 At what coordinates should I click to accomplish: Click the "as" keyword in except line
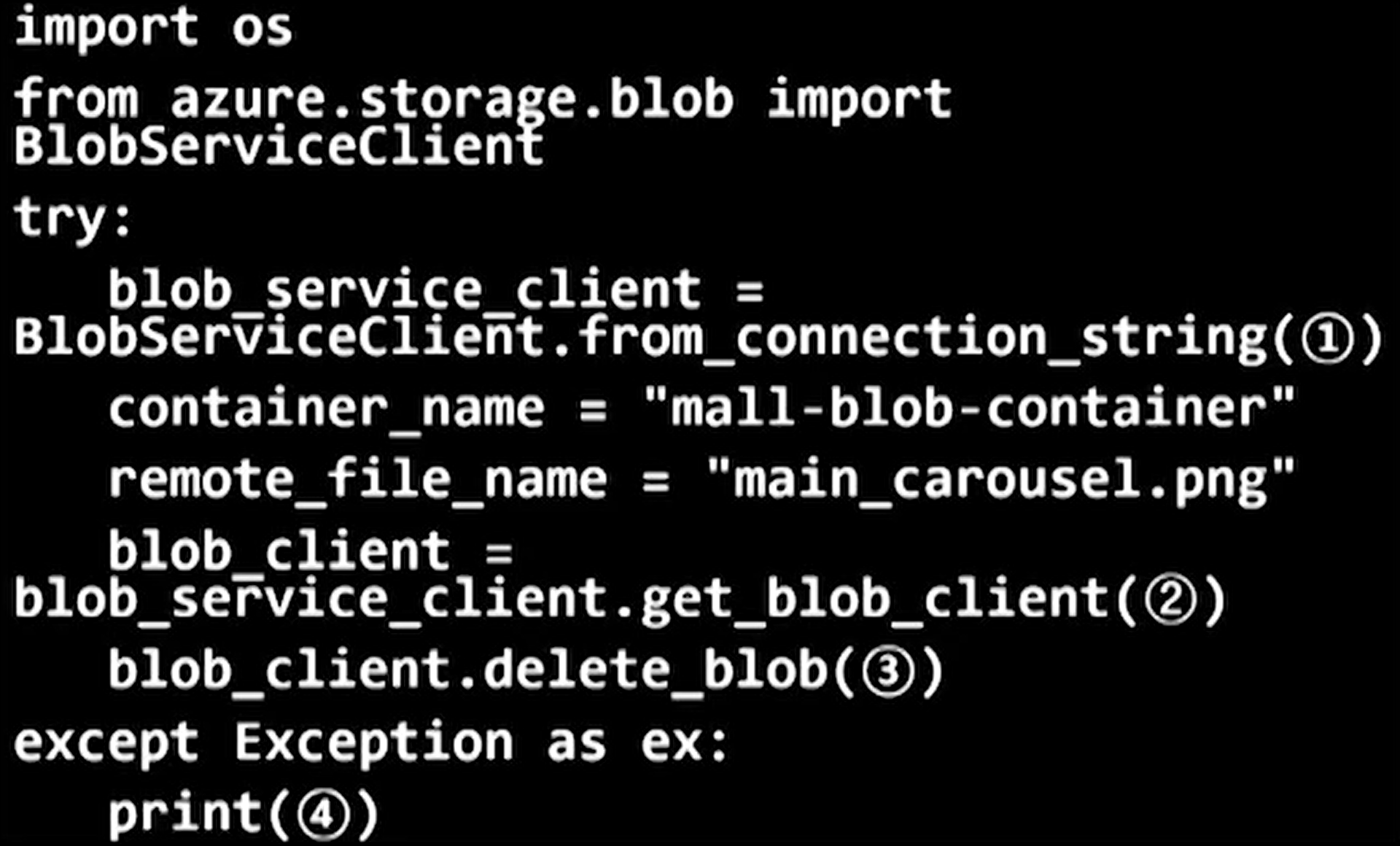tap(576, 743)
